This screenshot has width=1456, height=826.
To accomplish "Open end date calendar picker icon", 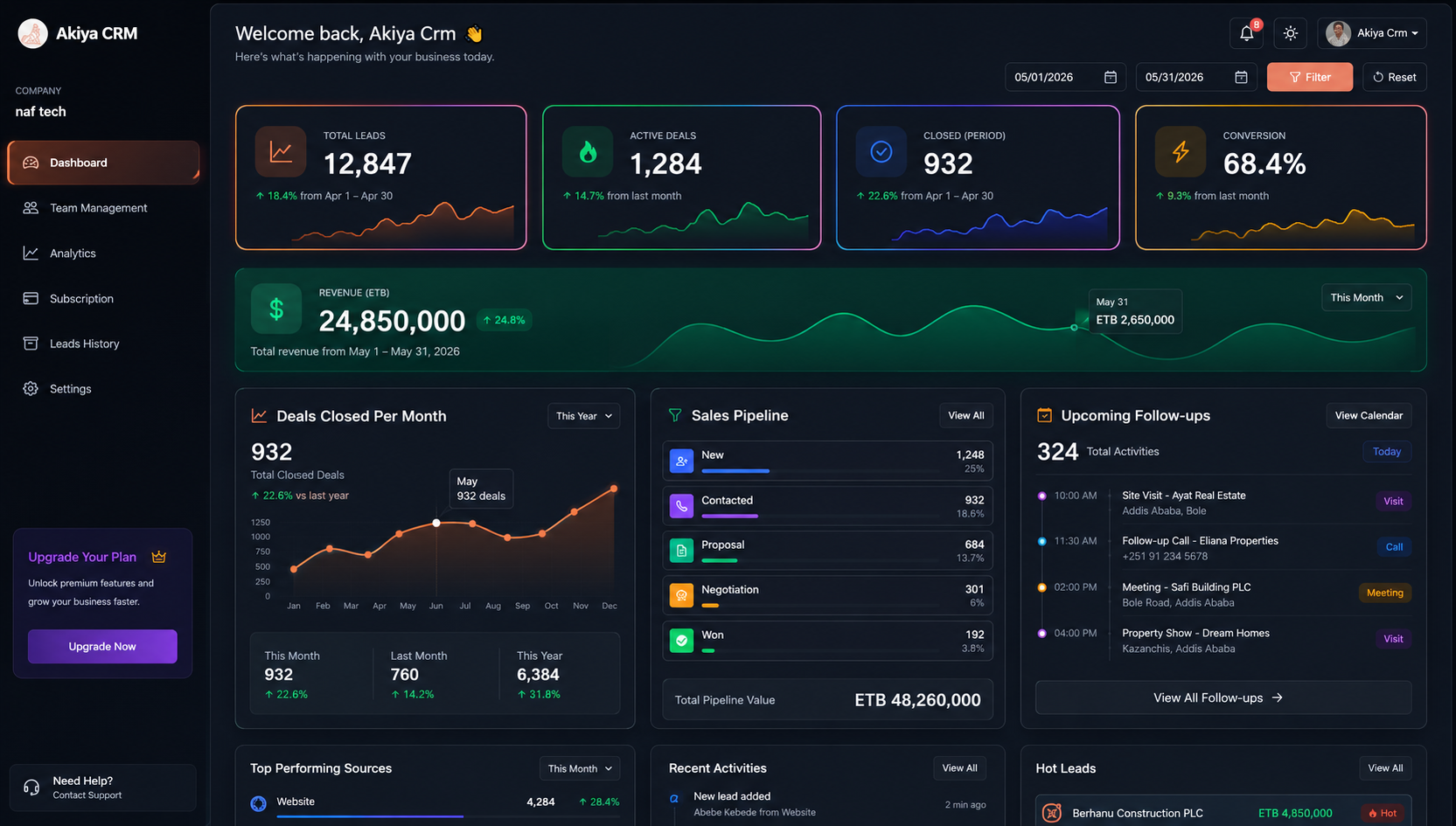I will coord(1241,77).
